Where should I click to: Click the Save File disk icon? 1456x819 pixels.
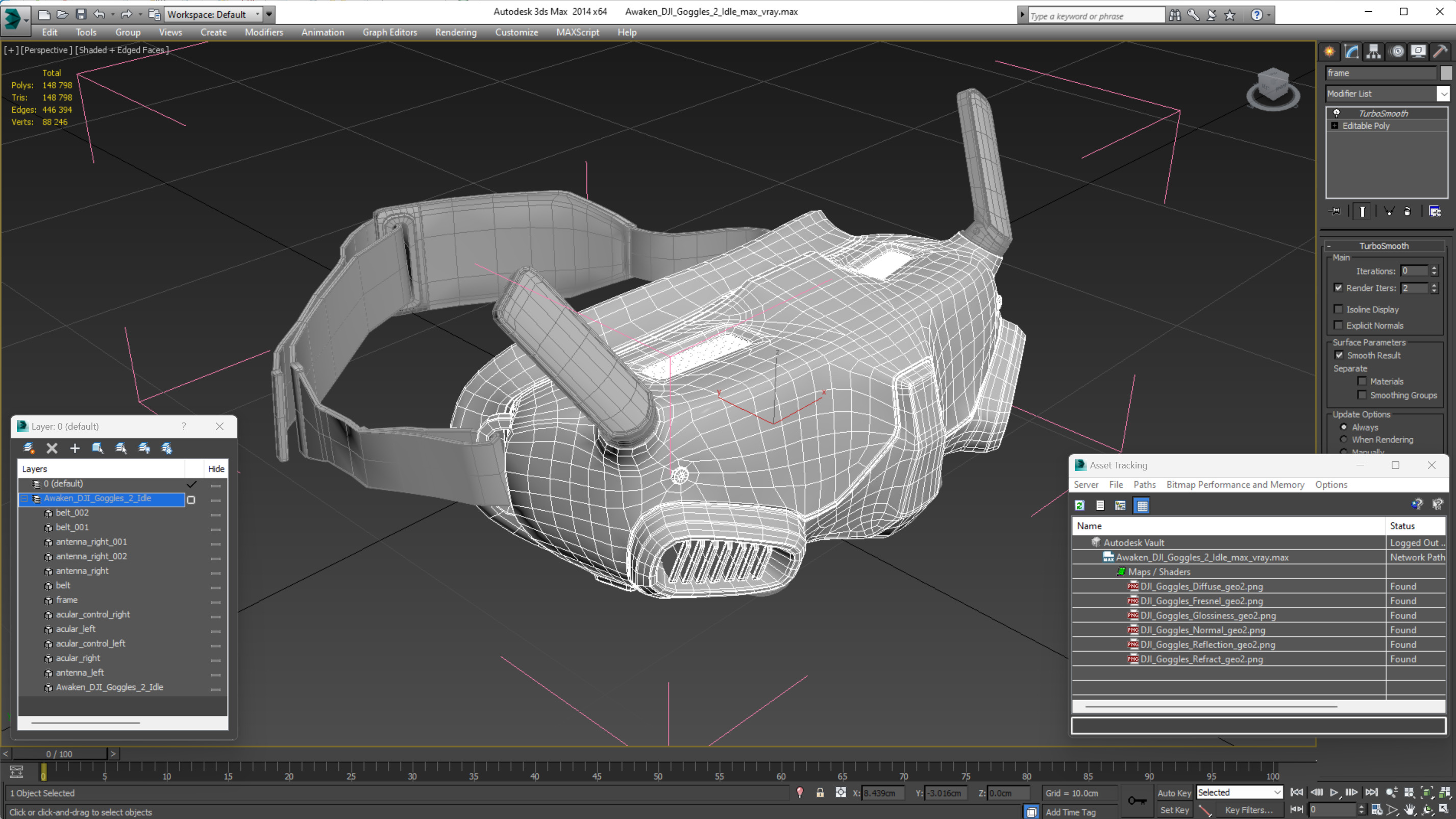coord(81,14)
